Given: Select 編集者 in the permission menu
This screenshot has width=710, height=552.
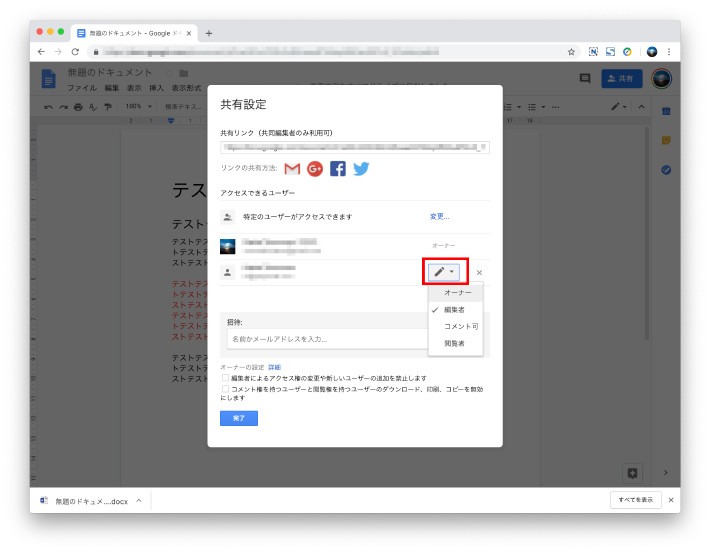Looking at the screenshot, I should pyautogui.click(x=456, y=310).
